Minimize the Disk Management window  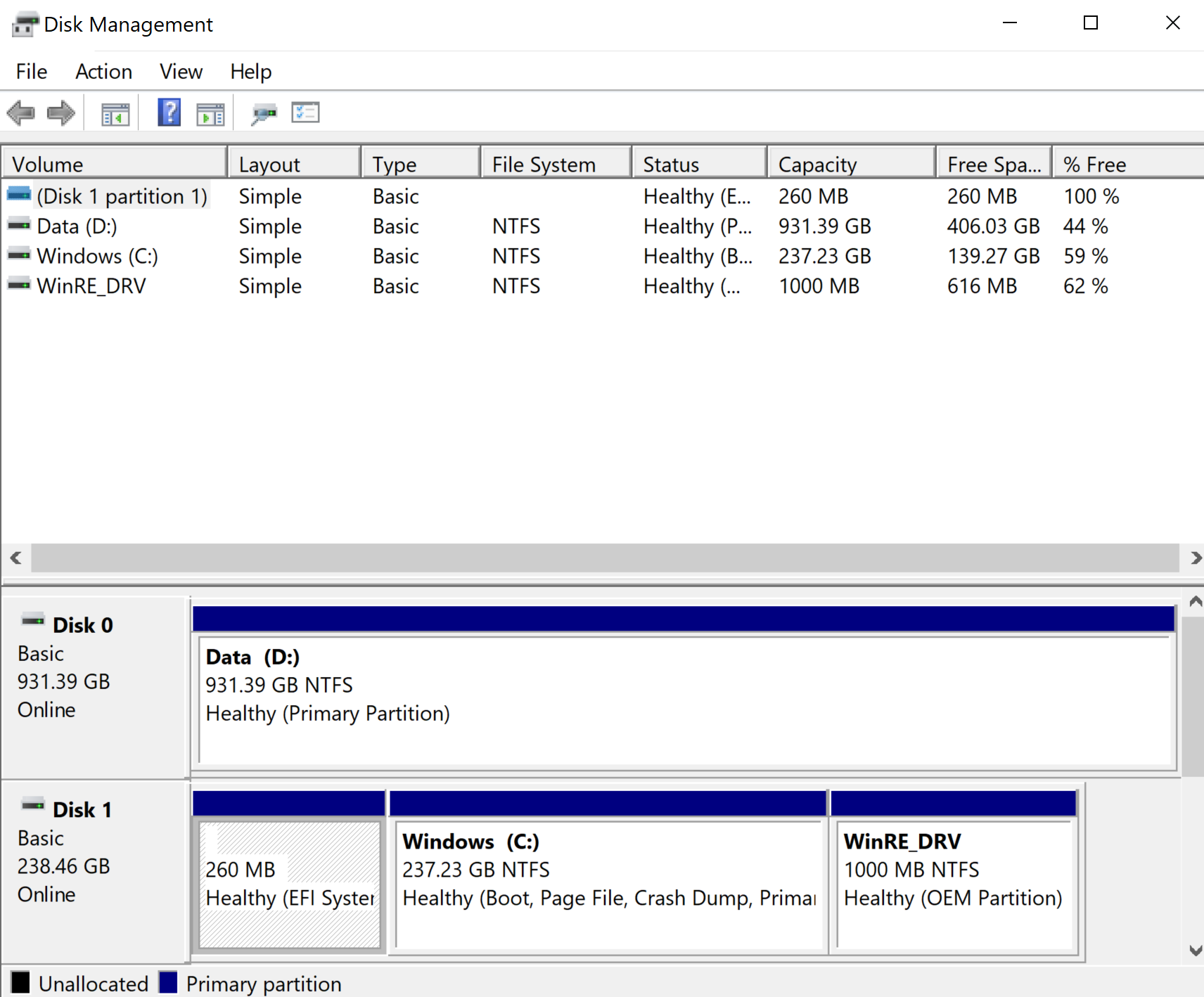pos(1010,23)
